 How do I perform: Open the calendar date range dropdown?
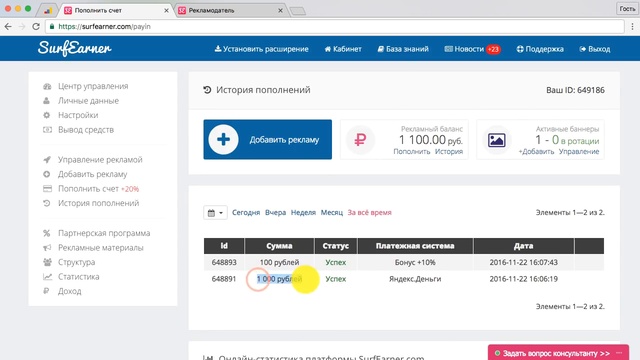point(215,213)
